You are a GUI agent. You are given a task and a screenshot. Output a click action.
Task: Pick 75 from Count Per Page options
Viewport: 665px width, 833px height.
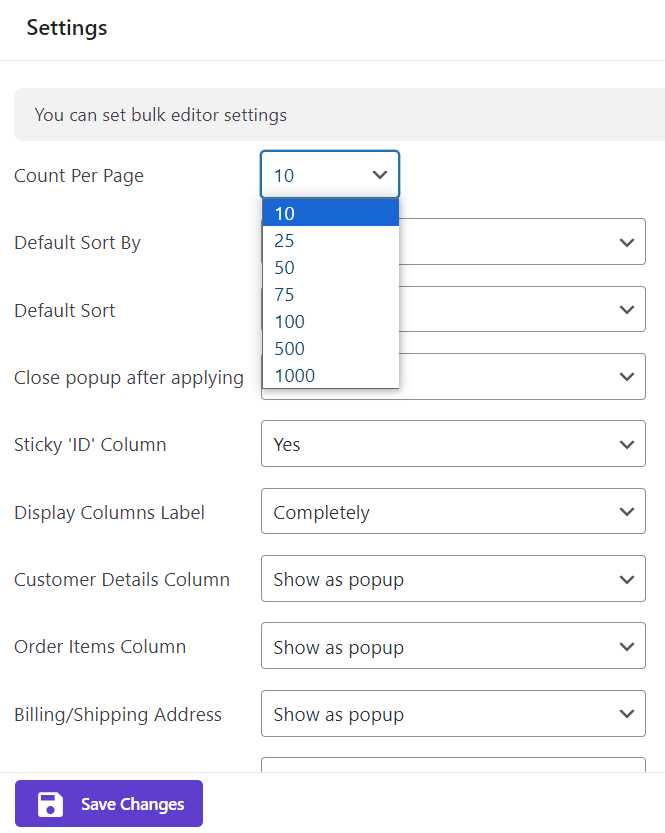click(x=330, y=295)
